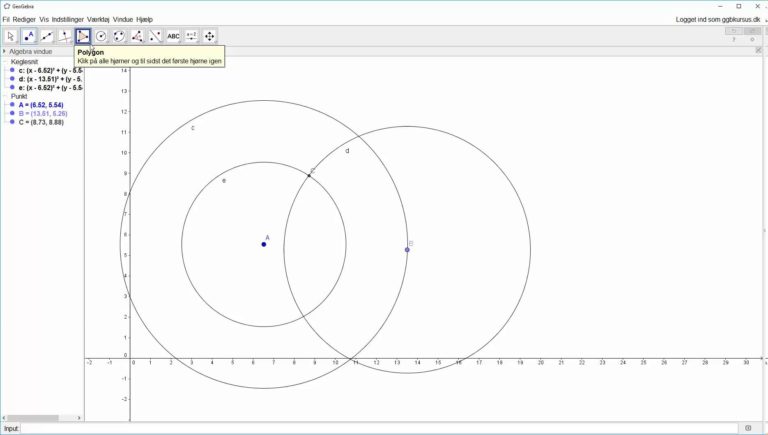768x435 pixels.
Task: Click the Input text field
Action: point(380,428)
